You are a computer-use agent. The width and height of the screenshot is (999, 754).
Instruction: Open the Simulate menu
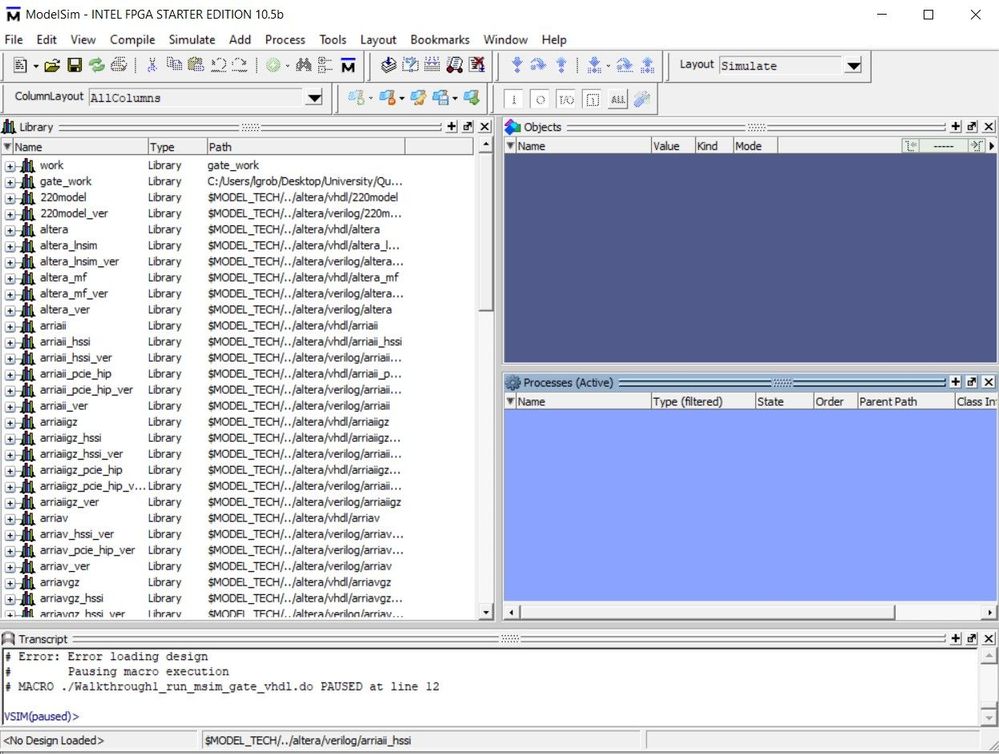(x=191, y=40)
